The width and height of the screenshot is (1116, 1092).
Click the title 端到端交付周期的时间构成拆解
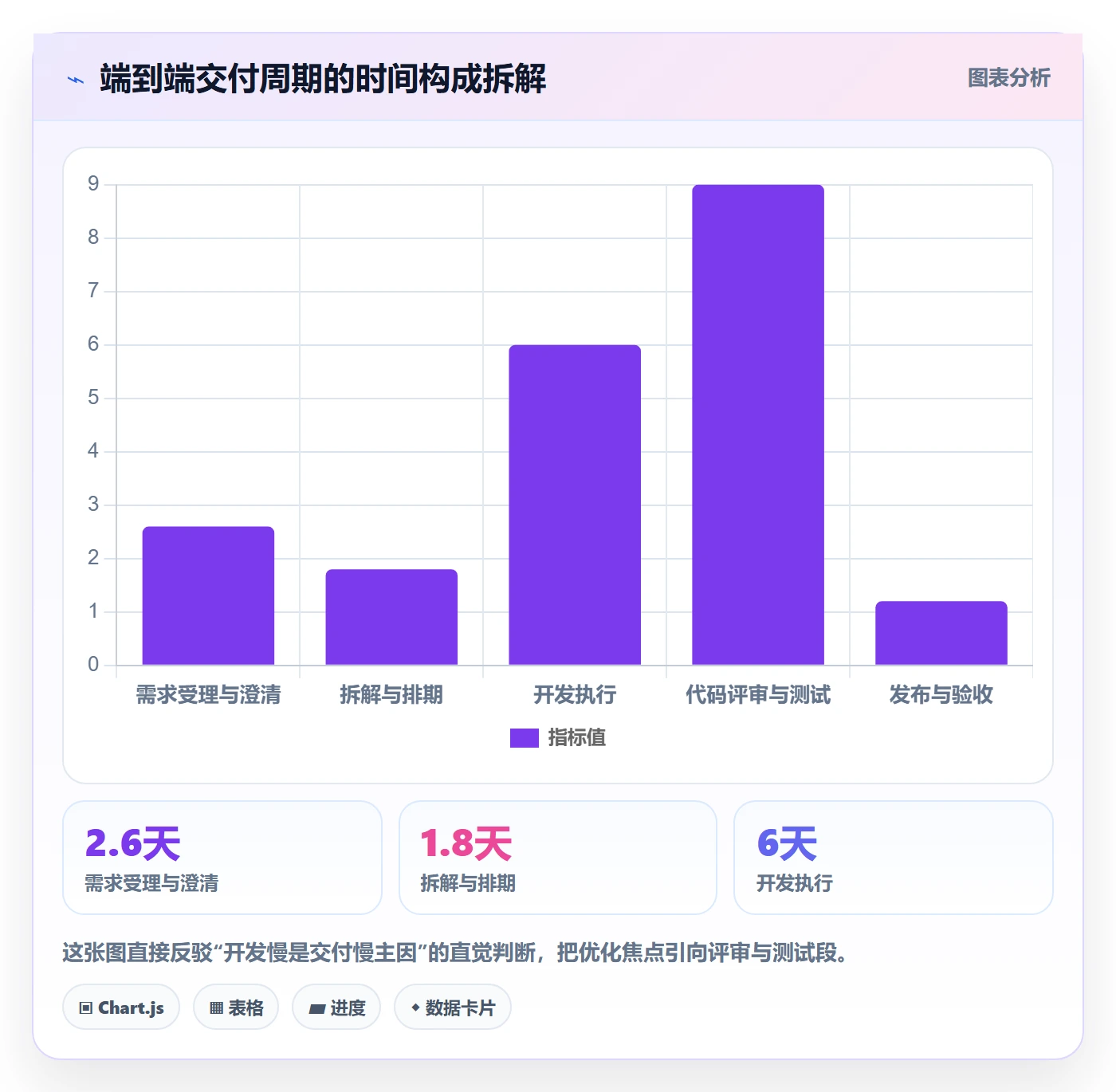pos(323,79)
